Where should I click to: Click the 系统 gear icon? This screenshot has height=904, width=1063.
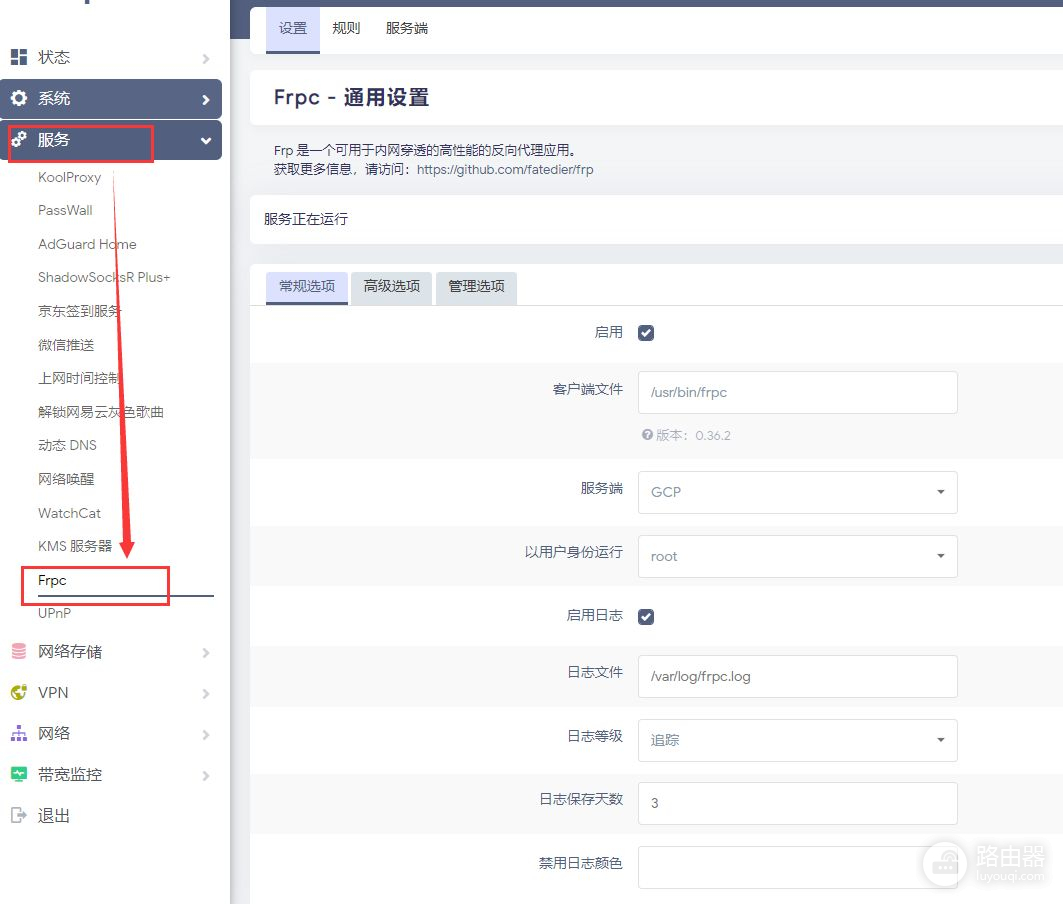point(19,99)
